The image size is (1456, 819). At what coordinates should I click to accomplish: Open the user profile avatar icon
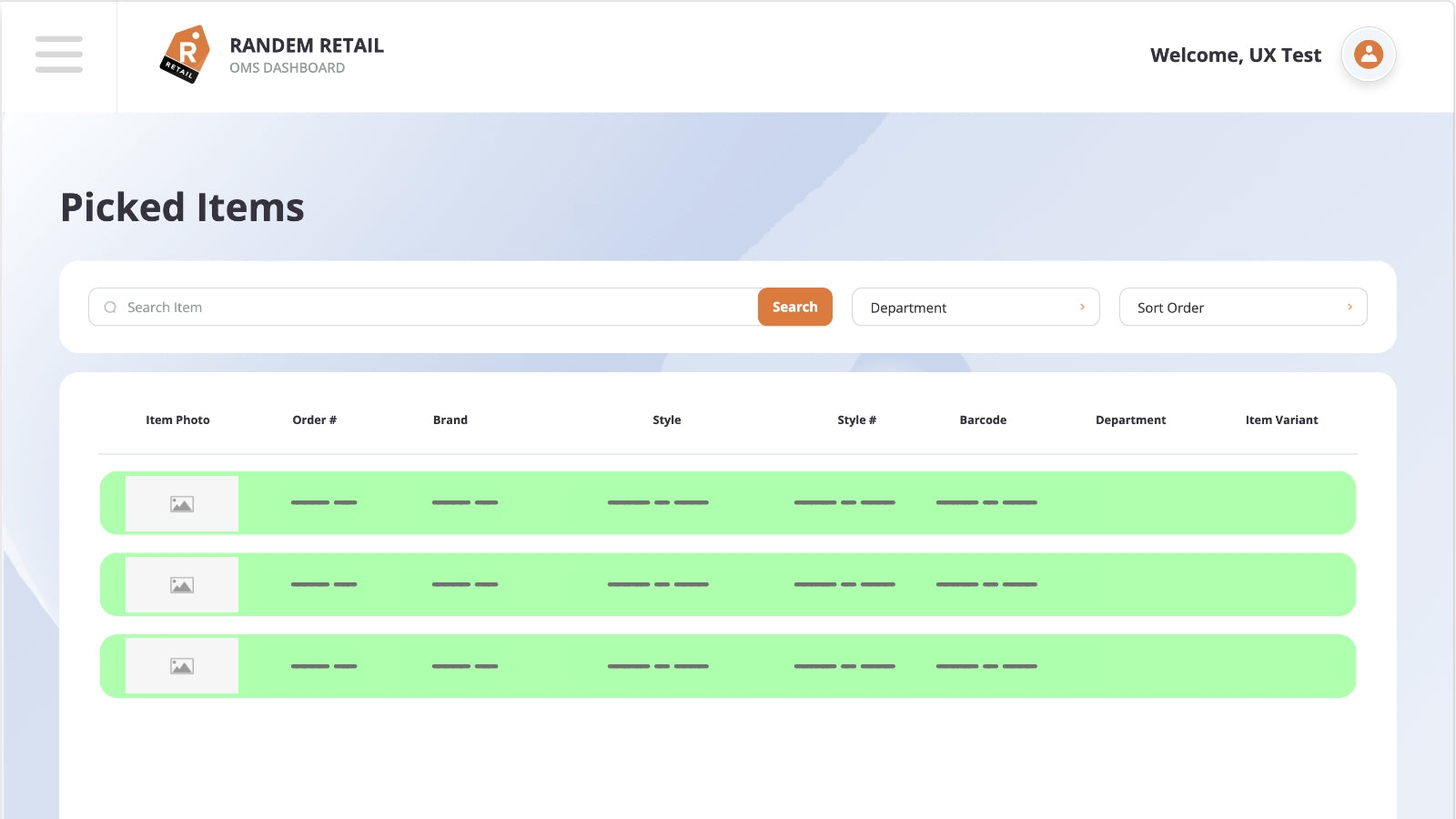(1368, 55)
